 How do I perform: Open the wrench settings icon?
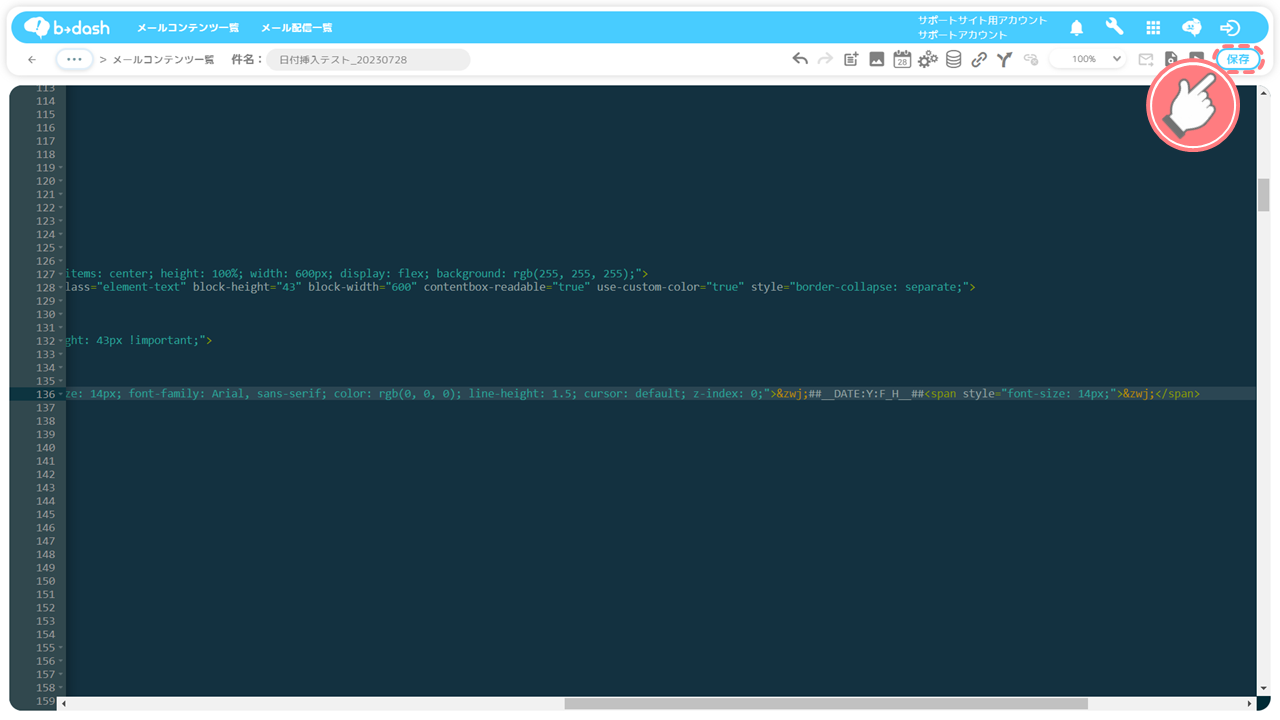point(1114,27)
